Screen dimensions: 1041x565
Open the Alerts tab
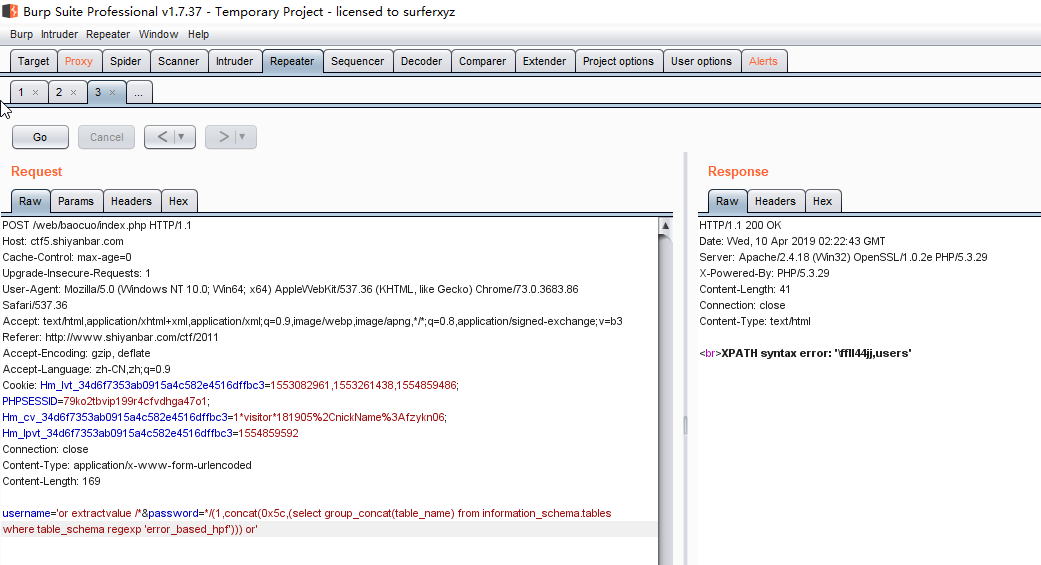763,61
